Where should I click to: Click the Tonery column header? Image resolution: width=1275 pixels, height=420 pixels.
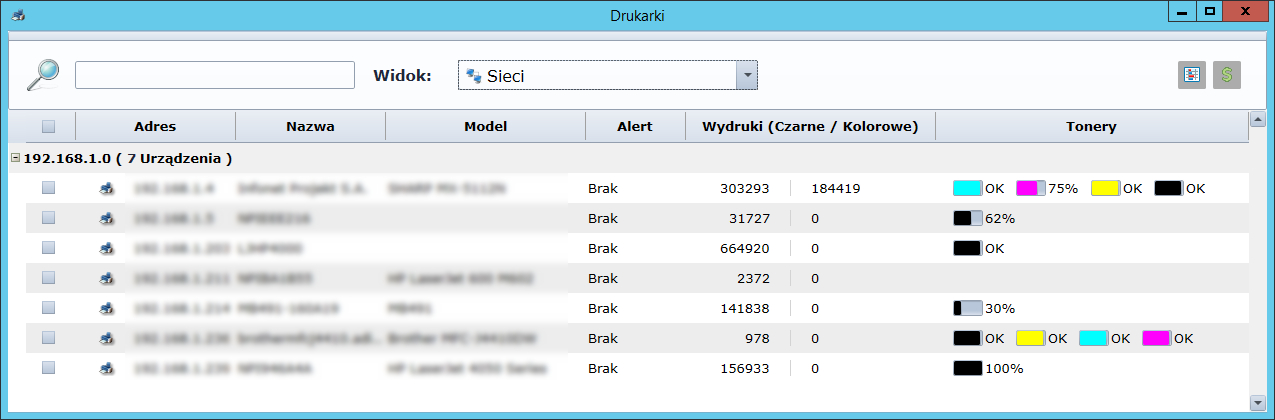1091,127
